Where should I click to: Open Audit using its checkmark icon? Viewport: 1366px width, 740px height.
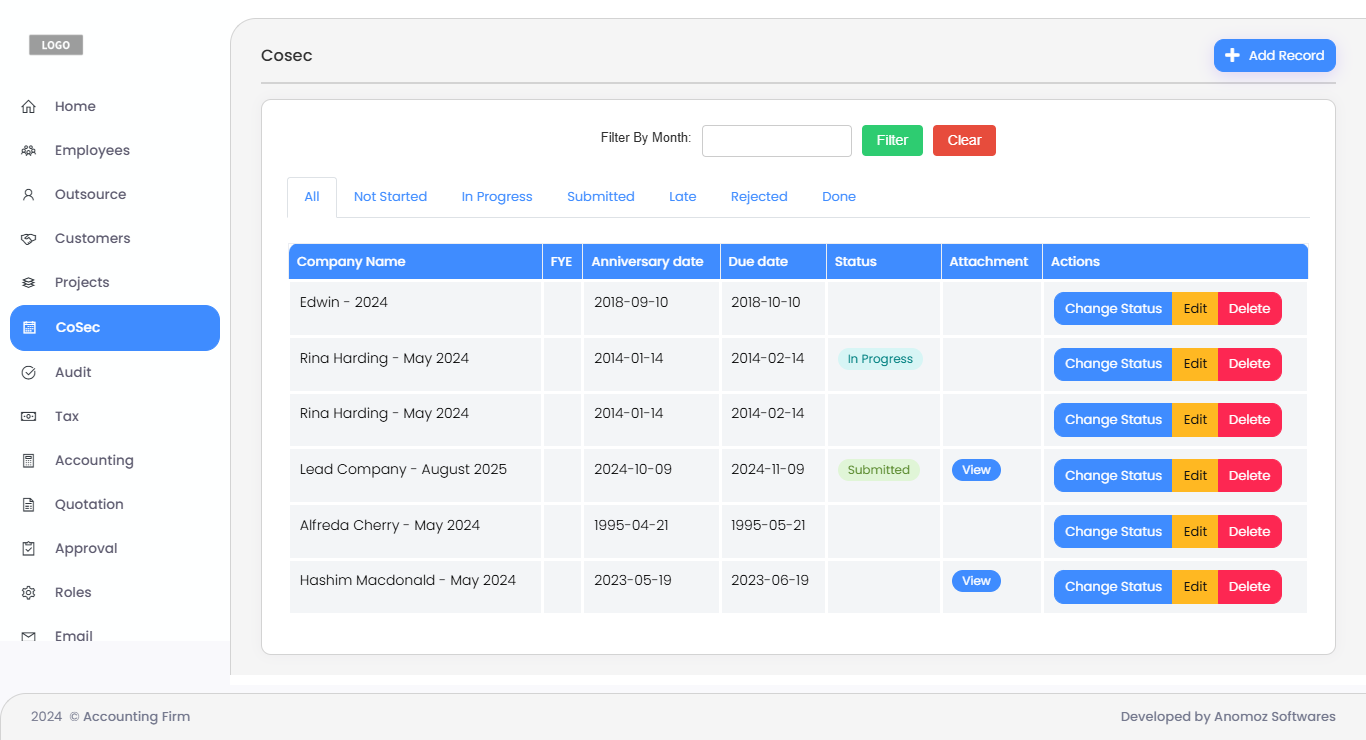pyautogui.click(x=29, y=373)
